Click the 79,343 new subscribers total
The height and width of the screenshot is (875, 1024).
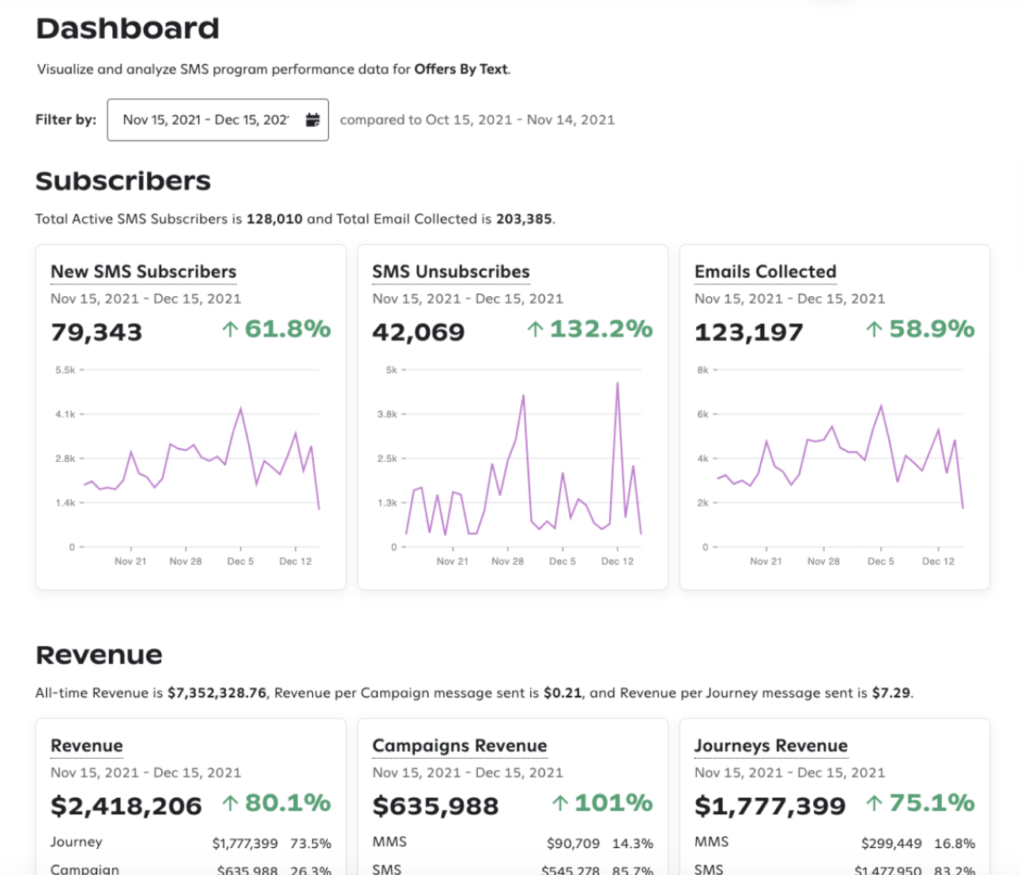(96, 332)
